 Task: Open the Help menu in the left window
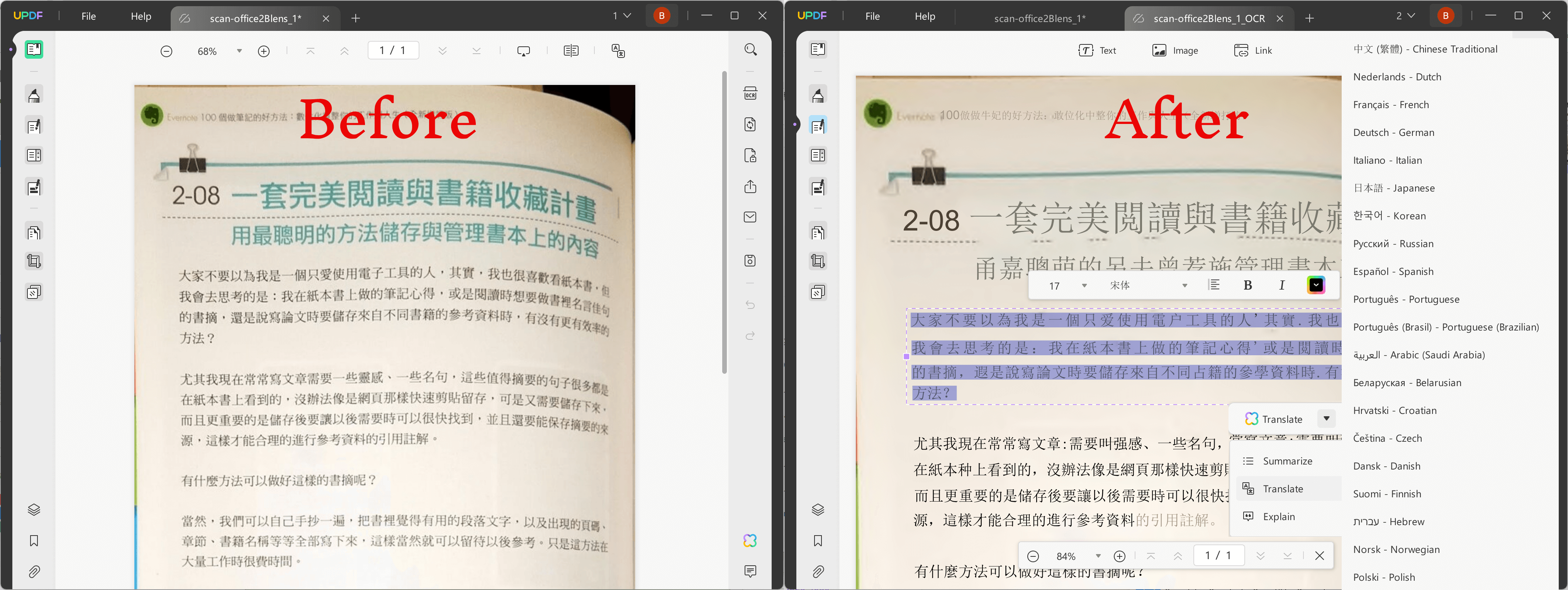141,17
